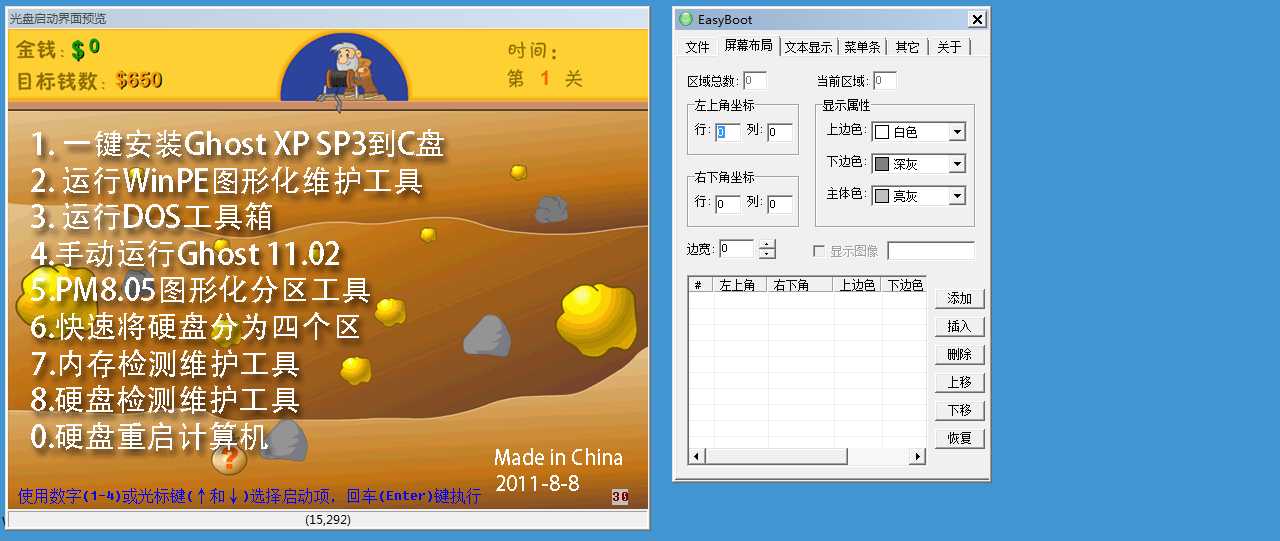1280x541 pixels.
Task: Click the region list horizontal scrollbar right arrow
Action: 917,456
